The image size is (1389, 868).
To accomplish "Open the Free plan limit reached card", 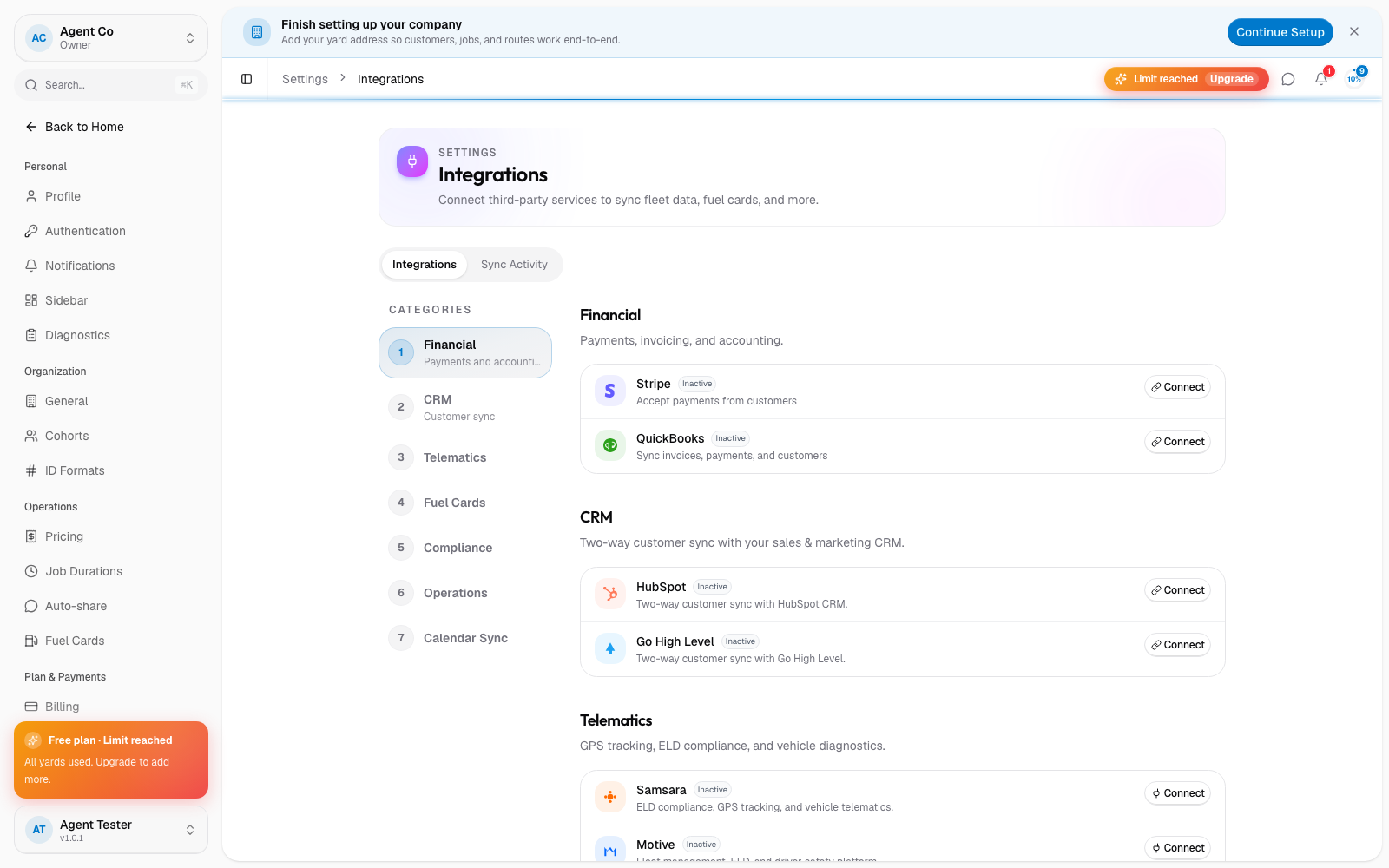I will pyautogui.click(x=111, y=759).
